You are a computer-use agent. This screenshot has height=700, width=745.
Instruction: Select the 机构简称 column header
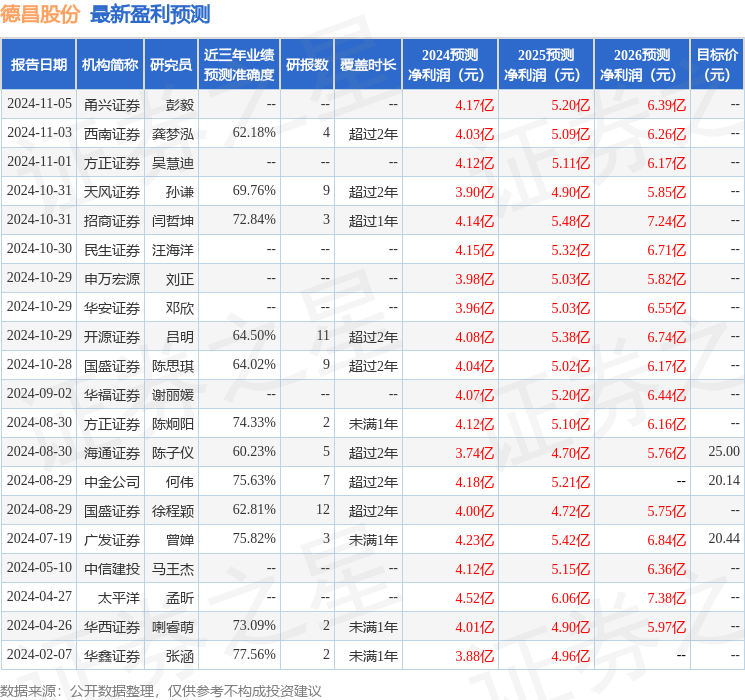[110, 65]
